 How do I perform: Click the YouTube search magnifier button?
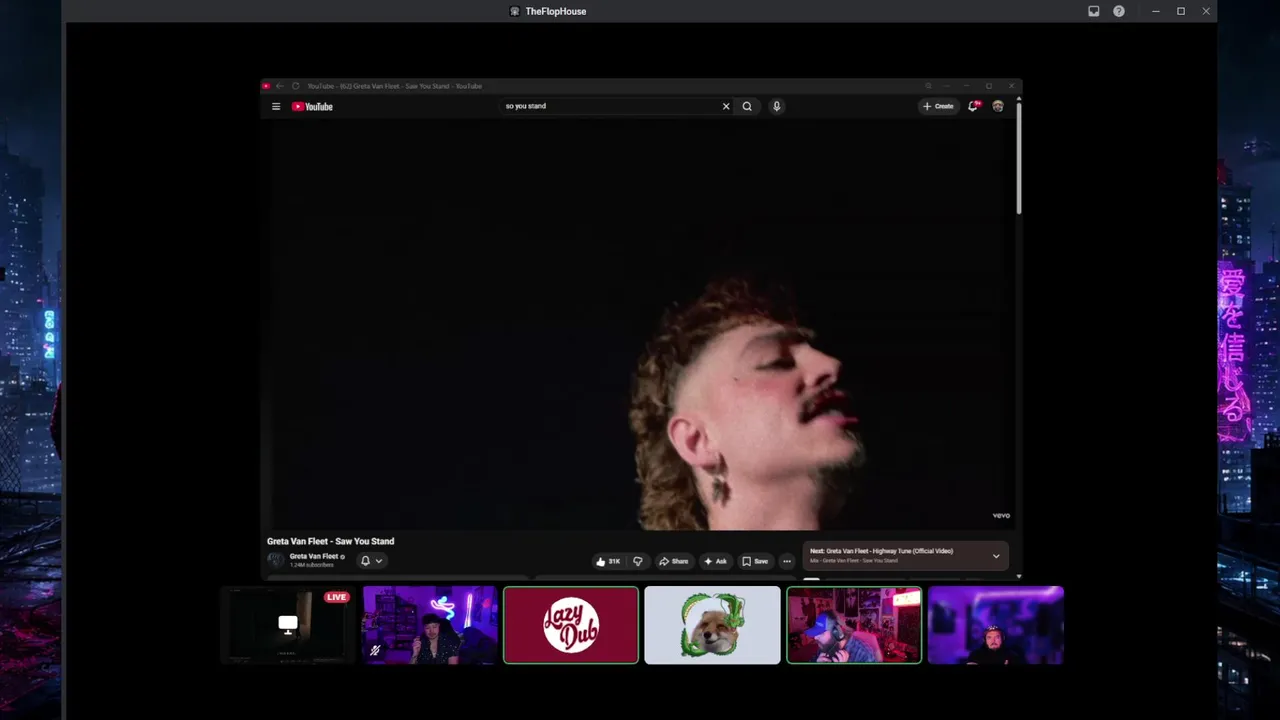(x=747, y=106)
